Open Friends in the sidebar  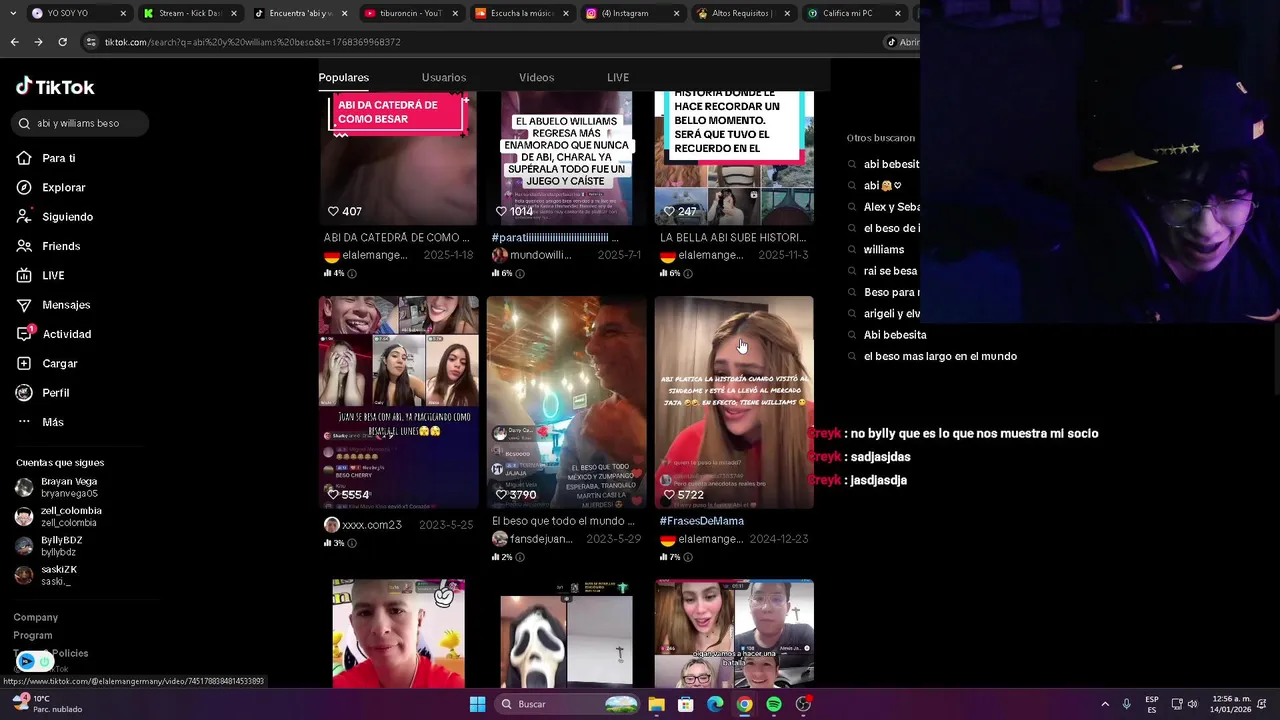click(60, 246)
